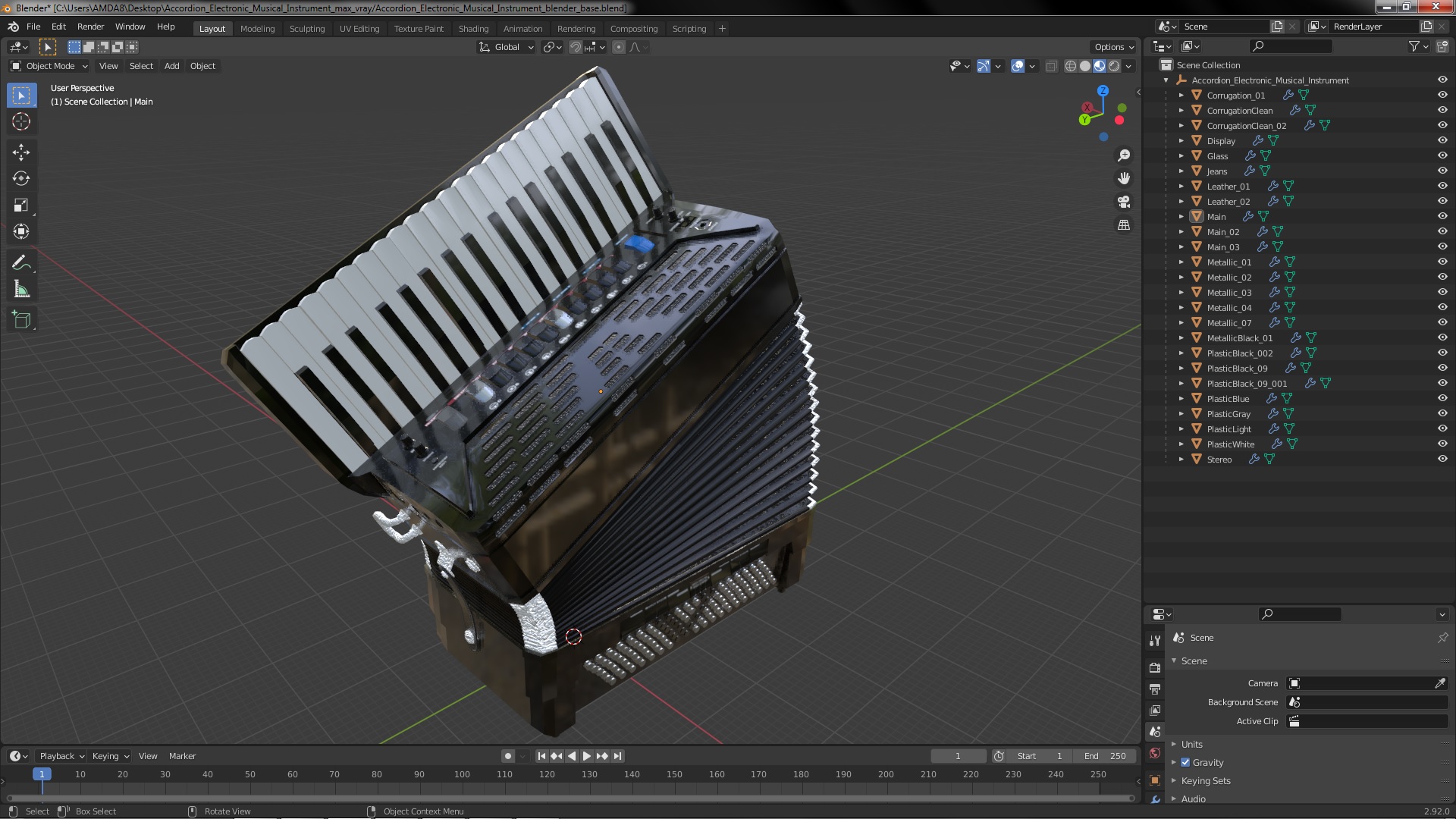Viewport: 1456px width, 819px height.
Task: Click the End frame field
Action: click(1105, 756)
